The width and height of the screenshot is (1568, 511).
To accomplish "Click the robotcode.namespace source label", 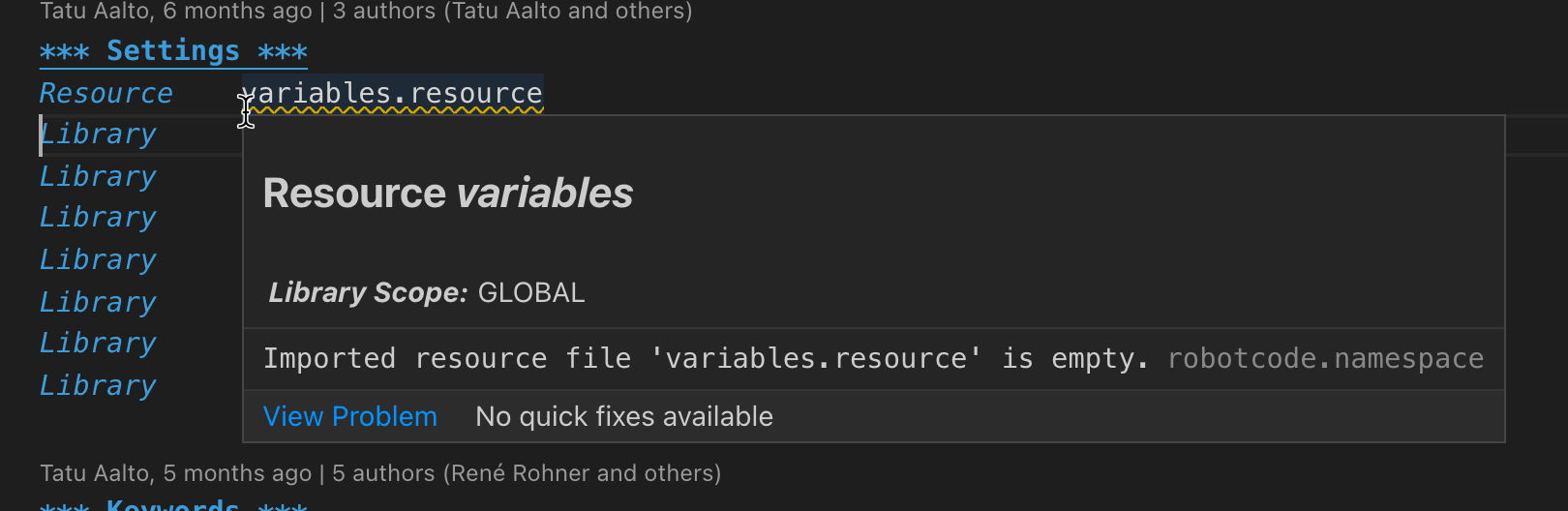I will [1325, 358].
